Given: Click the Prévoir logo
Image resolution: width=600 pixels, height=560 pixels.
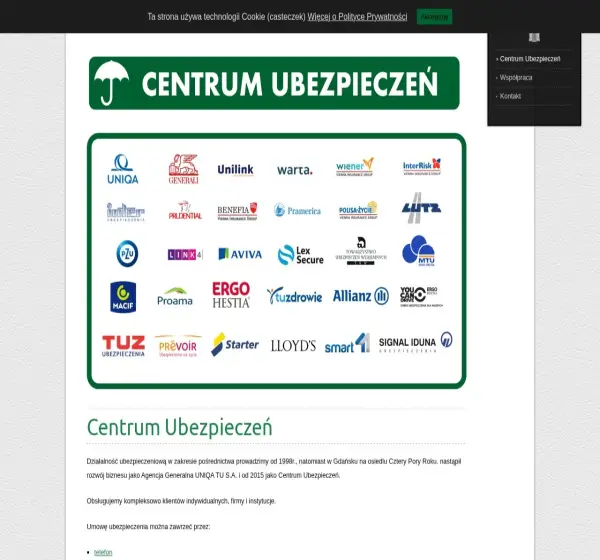Looking at the screenshot, I should 178,346.
